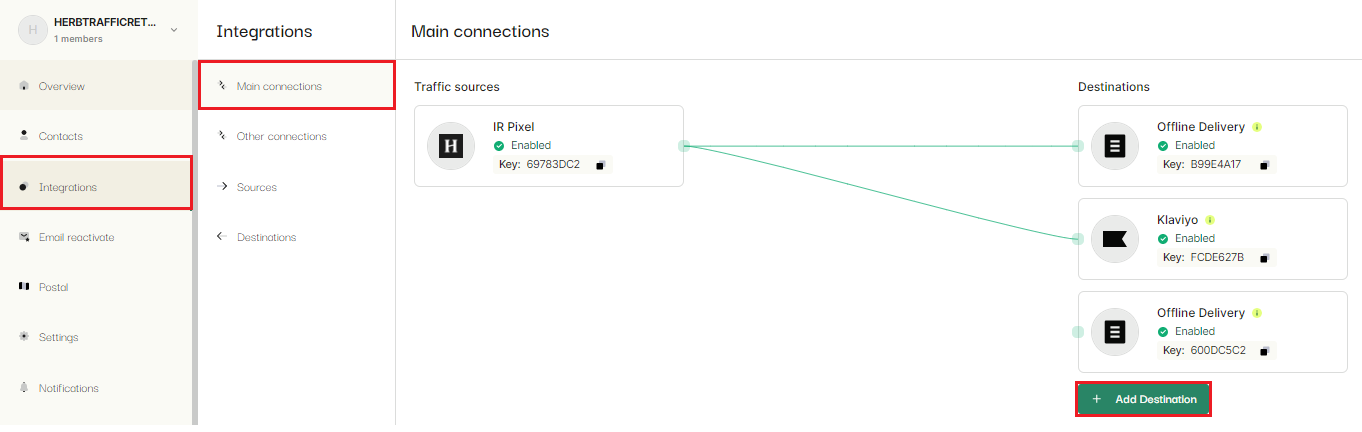Image resolution: width=1362 pixels, height=432 pixels.
Task: Click the IR Pixel output connector dot
Action: pos(684,146)
